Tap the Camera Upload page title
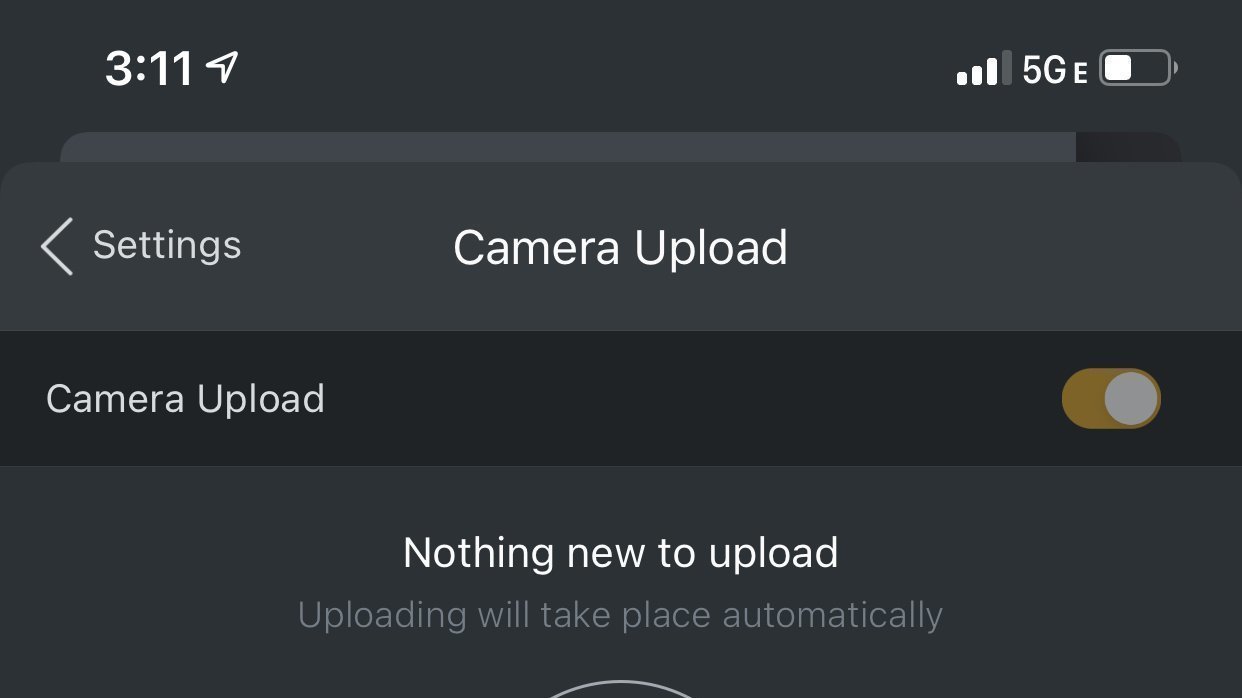Screen dimensions: 1242x698 tap(620, 248)
